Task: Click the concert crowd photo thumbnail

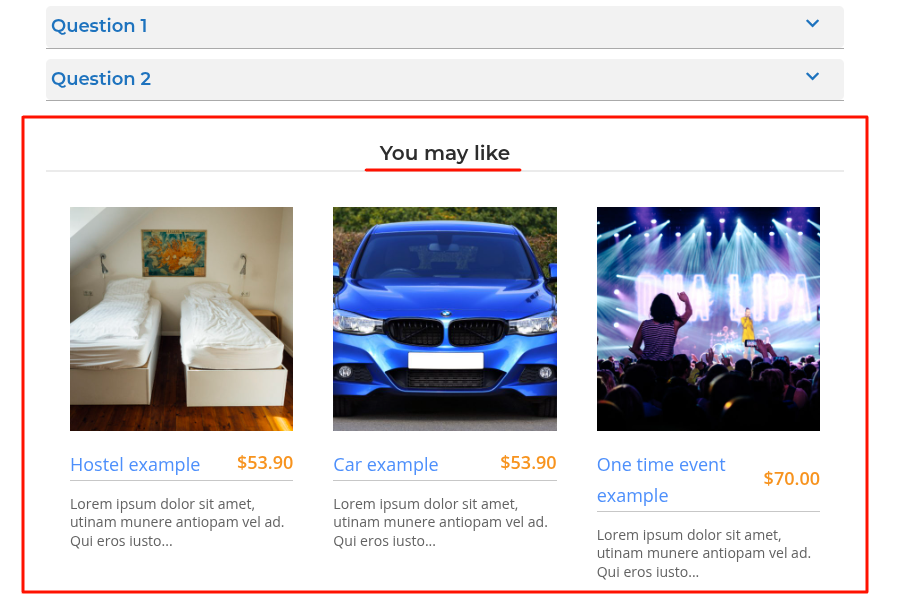Action: point(708,319)
